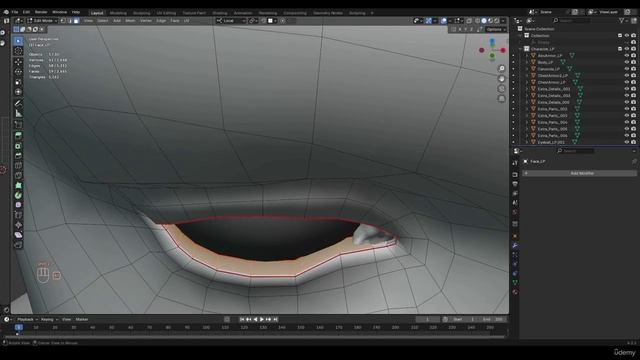Select the Transform tool

[18, 92]
